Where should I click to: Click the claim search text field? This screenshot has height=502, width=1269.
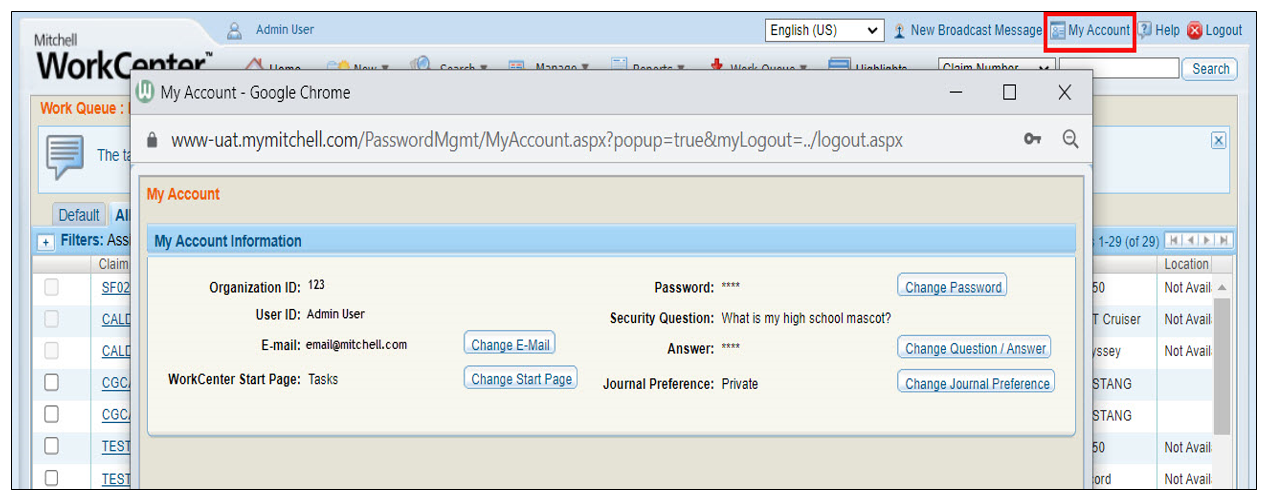pos(1119,67)
